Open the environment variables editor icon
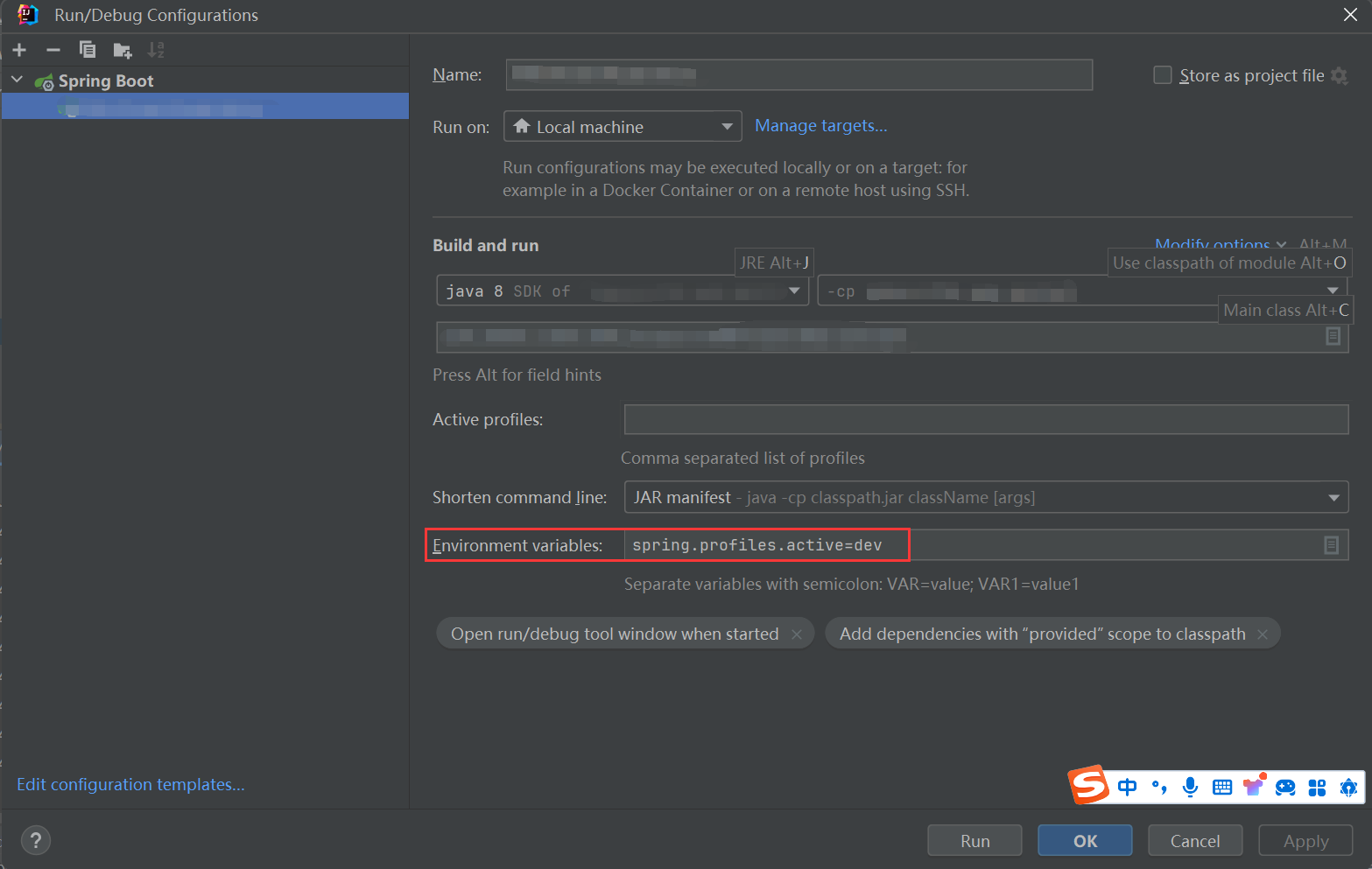The width and height of the screenshot is (1372, 869). tap(1331, 545)
